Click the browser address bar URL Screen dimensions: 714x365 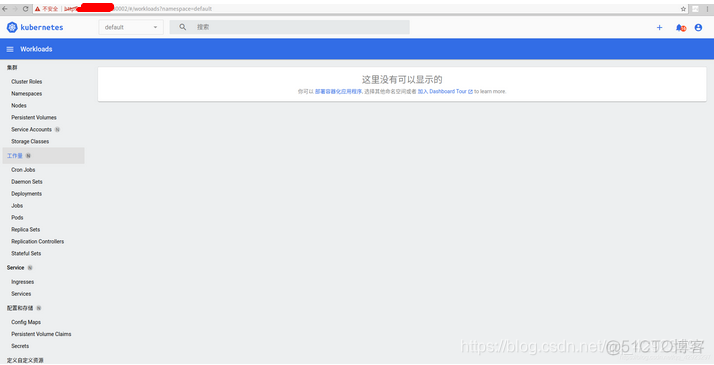[138, 9]
